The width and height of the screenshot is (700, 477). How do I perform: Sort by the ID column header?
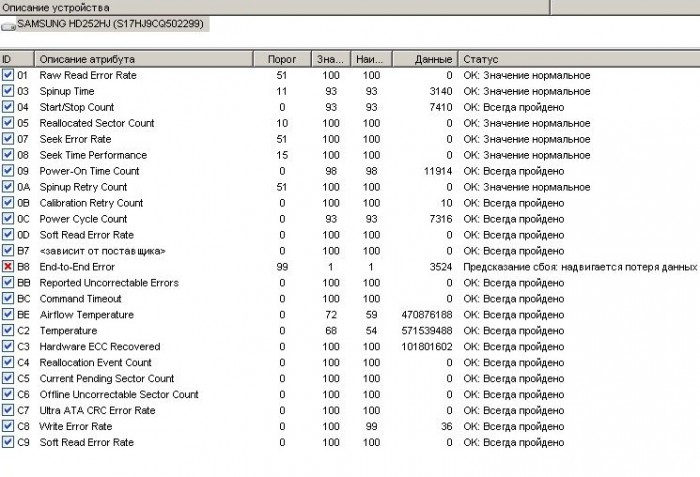pos(16,59)
